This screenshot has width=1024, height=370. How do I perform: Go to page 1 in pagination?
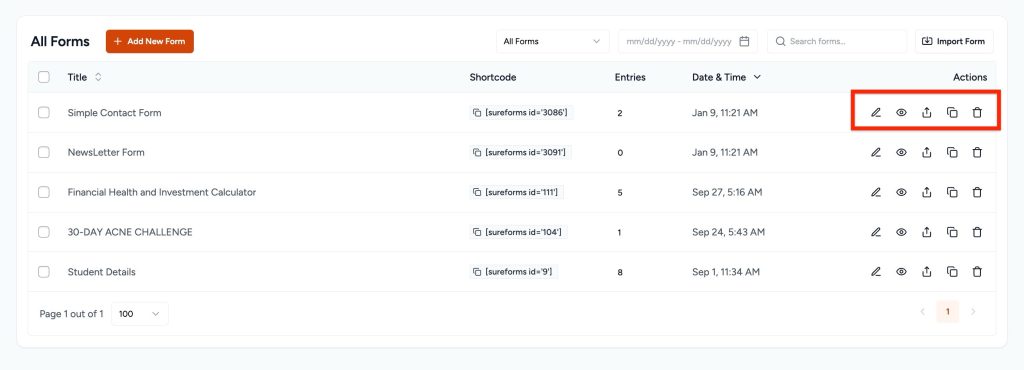948,312
